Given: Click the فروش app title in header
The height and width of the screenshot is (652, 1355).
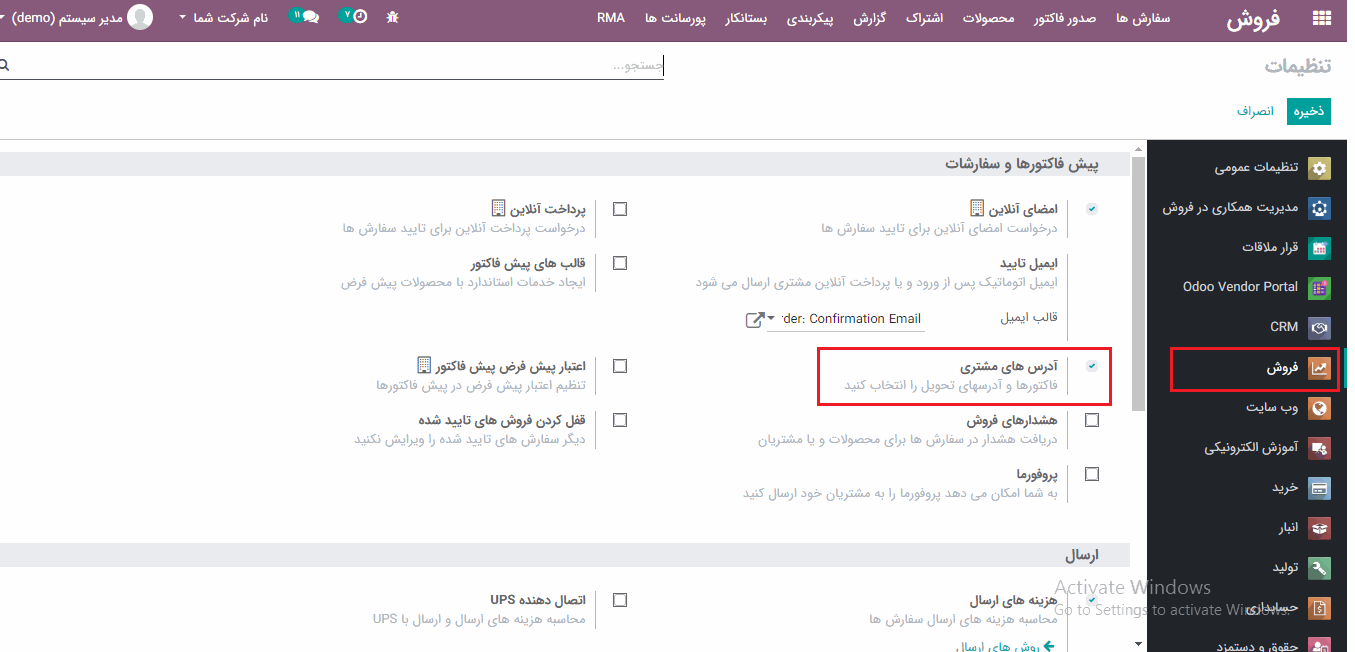Looking at the screenshot, I should pos(1254,19).
